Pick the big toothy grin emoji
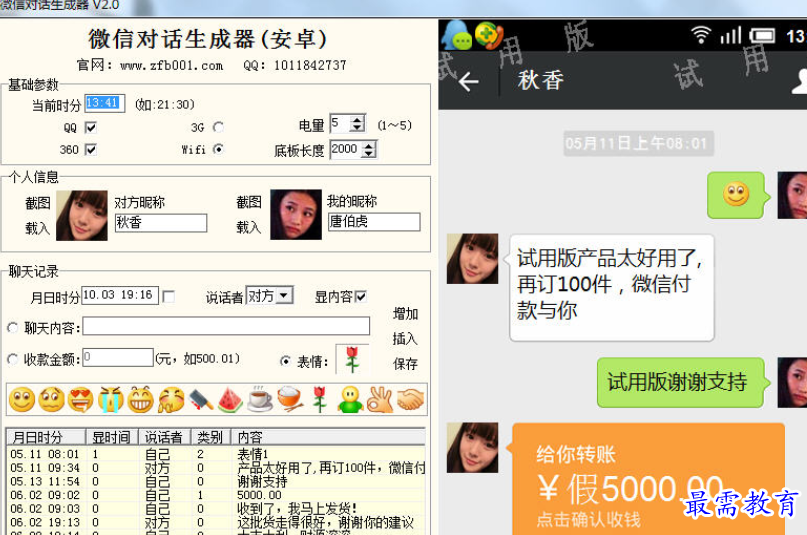Screen dimensions: 807x535 tap(141, 400)
